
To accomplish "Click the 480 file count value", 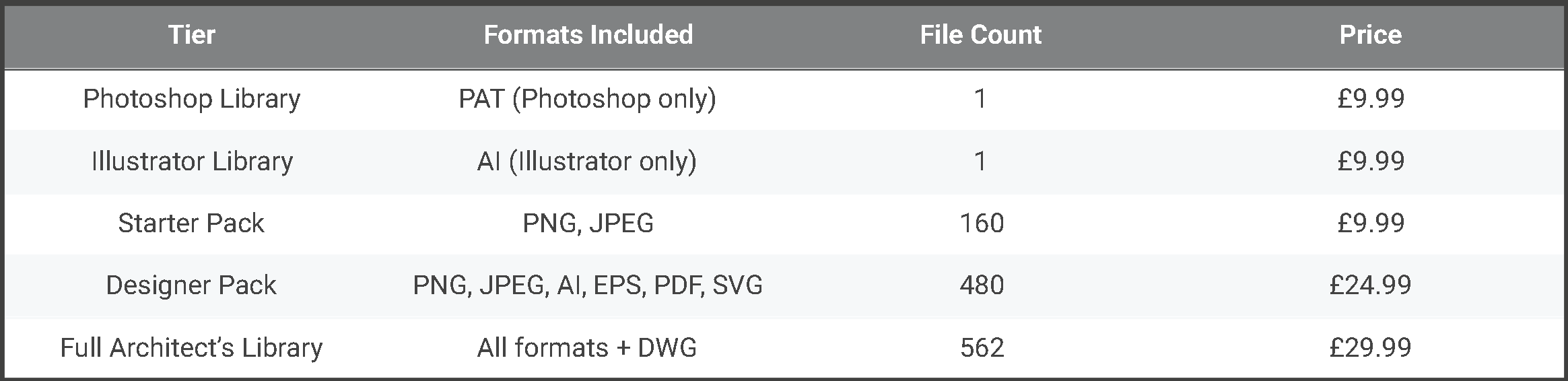I will point(982,285).
